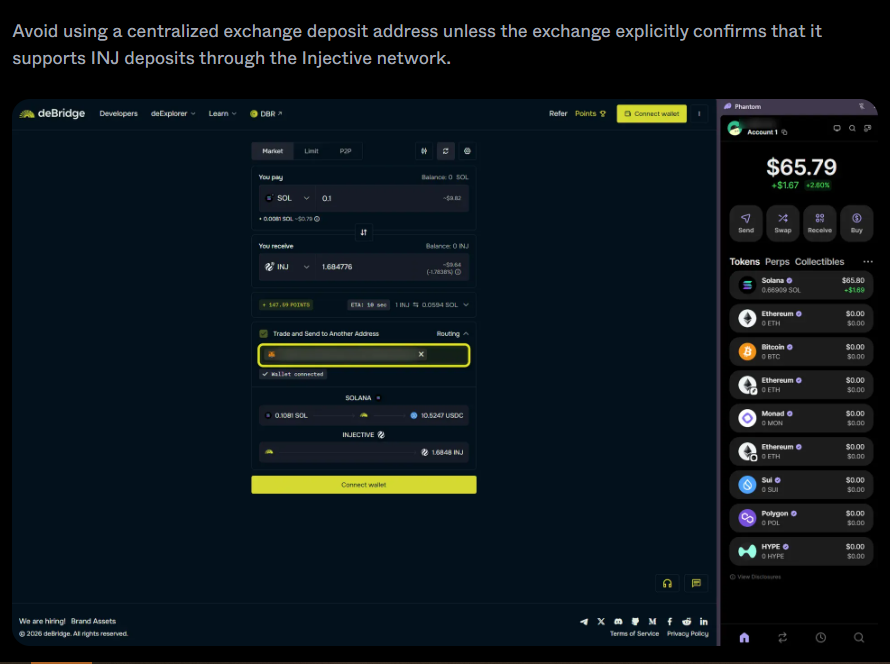Switch to the Limit tab
890x664 pixels.
coord(311,151)
